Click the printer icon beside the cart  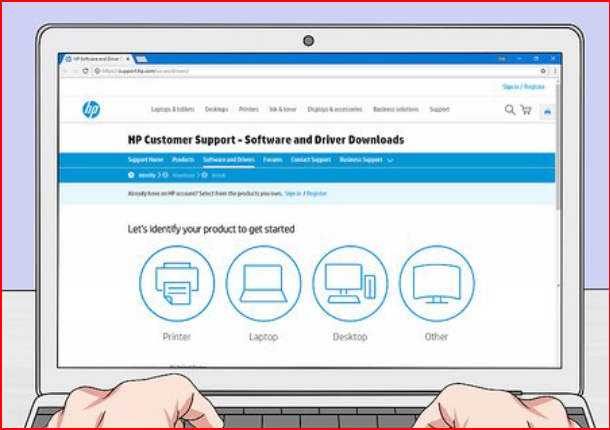547,112
